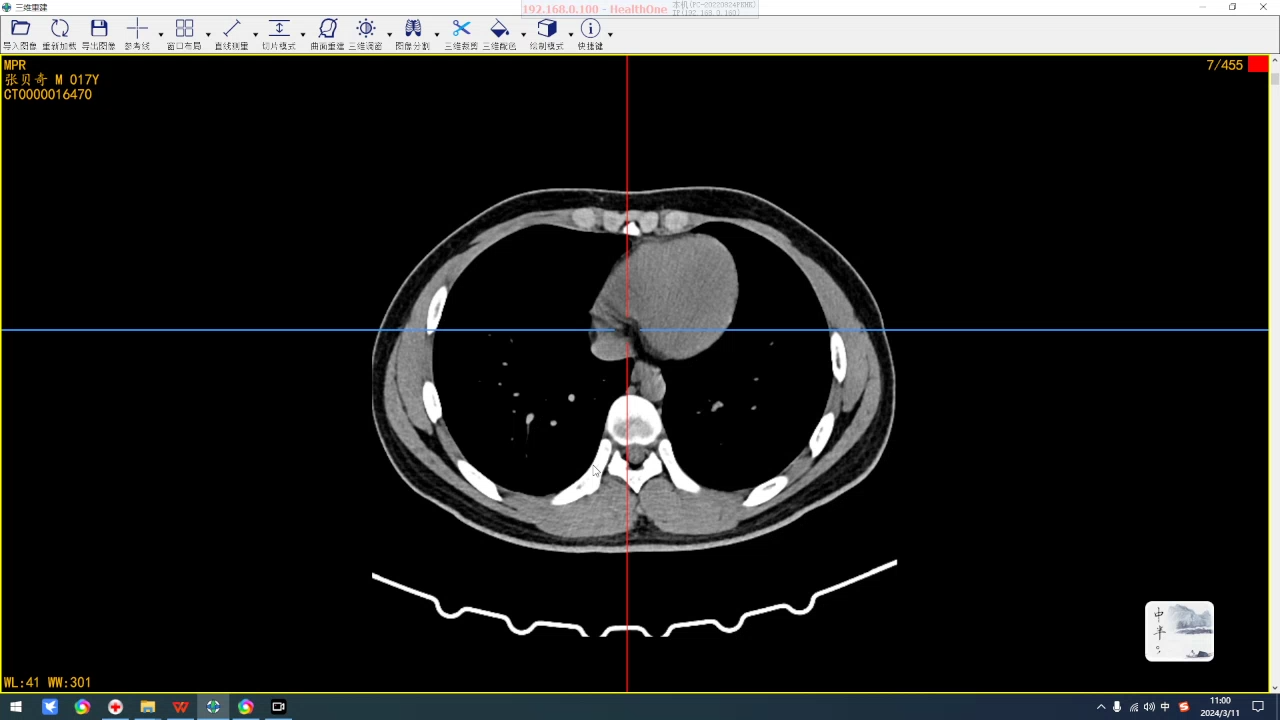Toggle the 中 Chinese input mode indicator
The width and height of the screenshot is (1280, 720).
1165,707
